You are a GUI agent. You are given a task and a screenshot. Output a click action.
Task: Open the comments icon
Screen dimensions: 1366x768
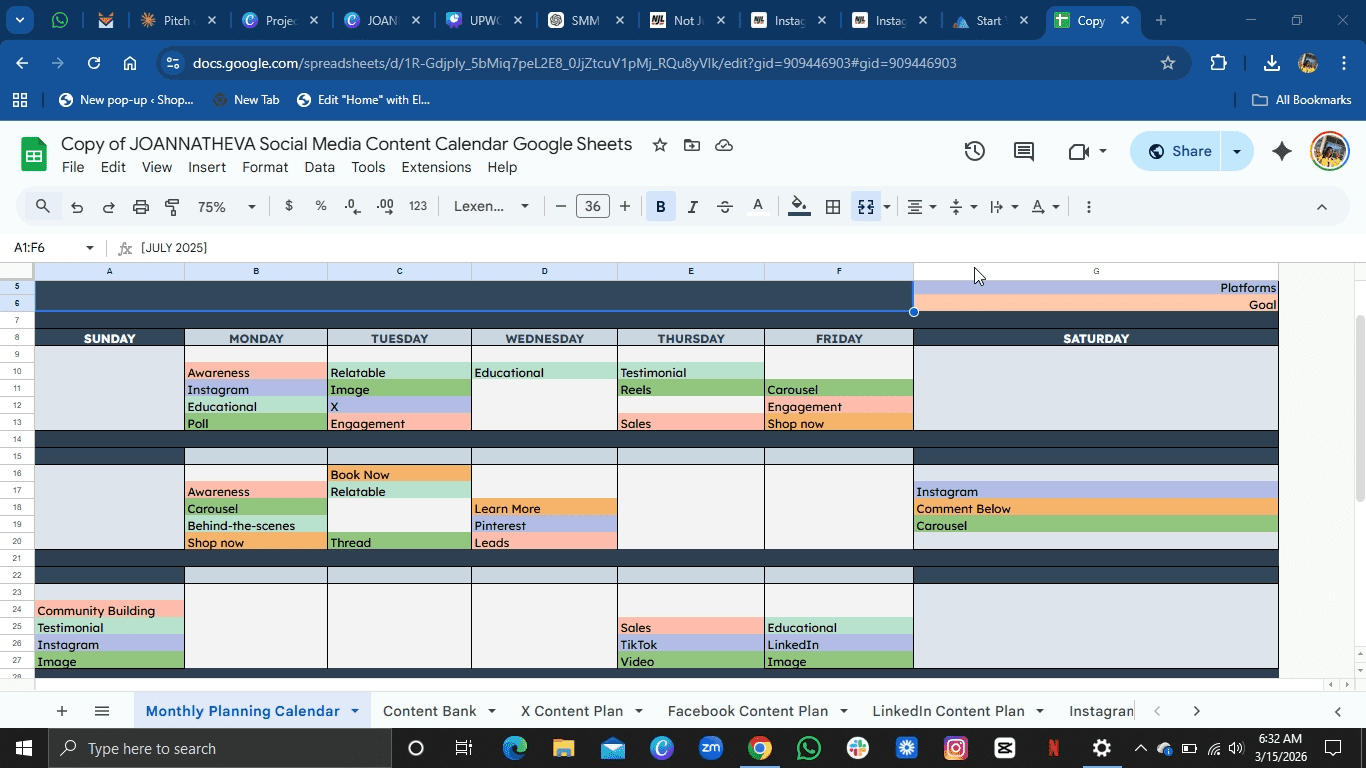pos(1023,151)
